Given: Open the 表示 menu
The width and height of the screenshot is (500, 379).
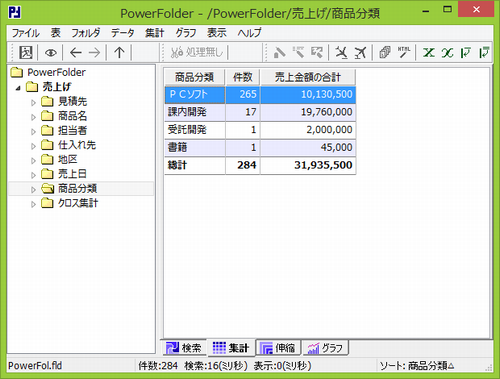Looking at the screenshot, I should (217, 33).
